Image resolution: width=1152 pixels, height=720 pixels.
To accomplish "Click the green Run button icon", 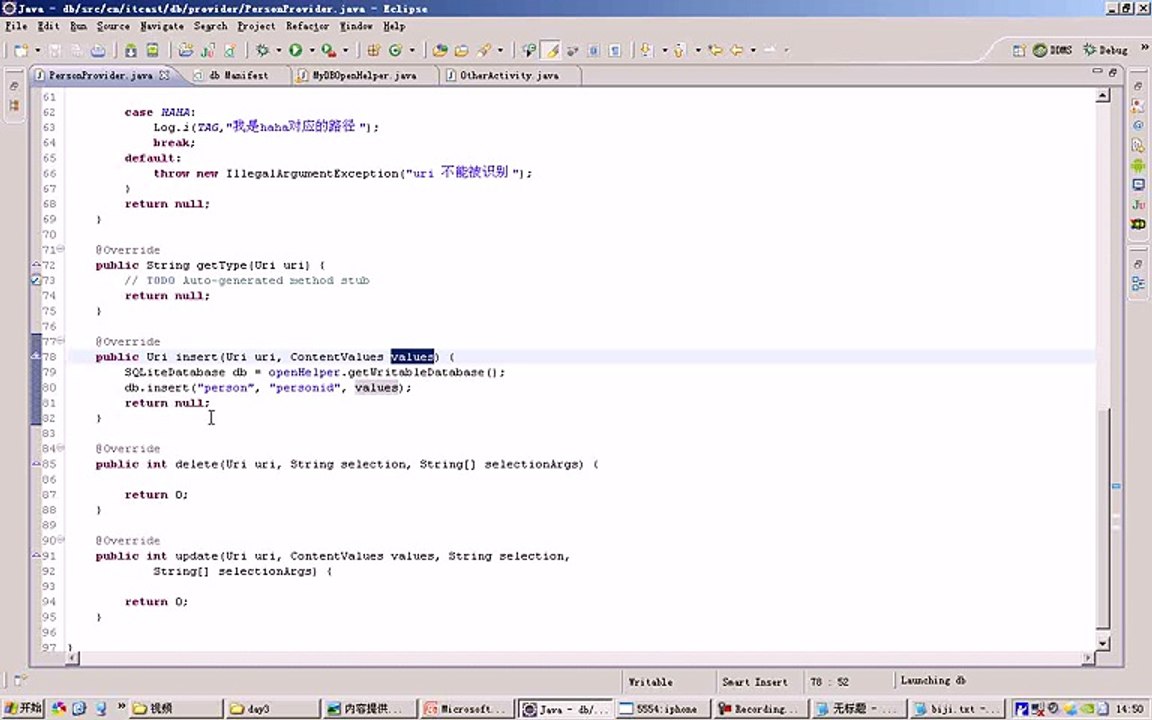I will click(295, 50).
